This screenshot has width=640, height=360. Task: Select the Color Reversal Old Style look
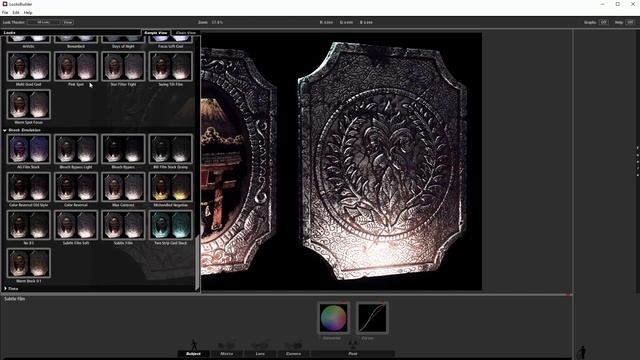(29, 187)
